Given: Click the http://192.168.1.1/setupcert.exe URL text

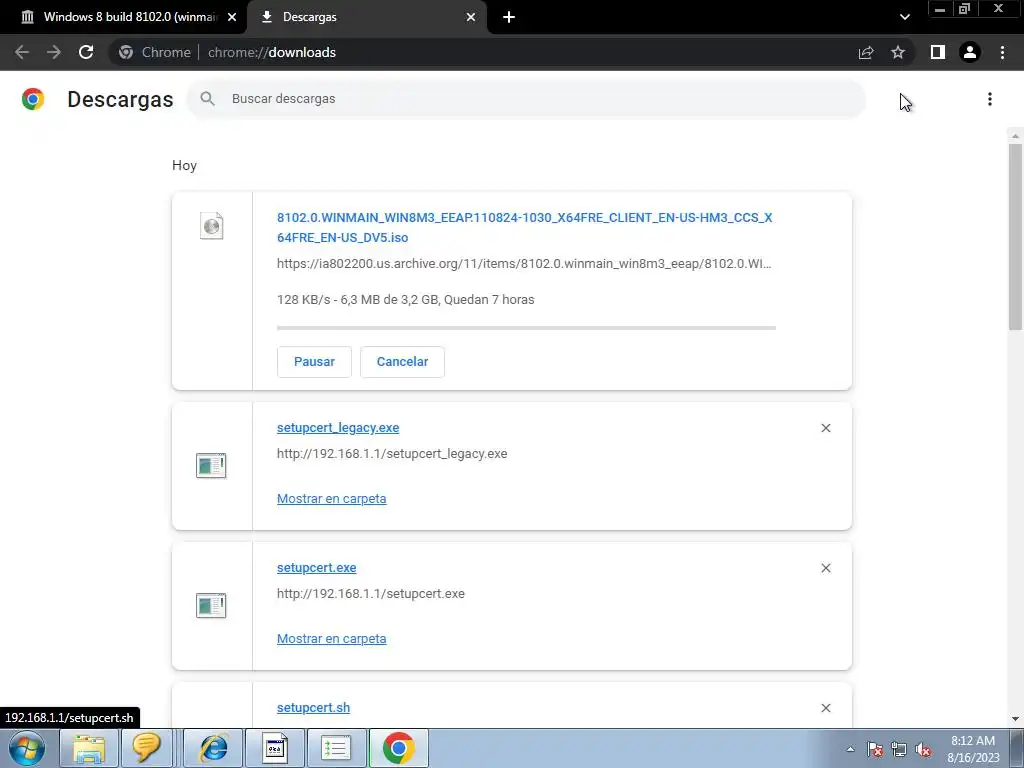Looking at the screenshot, I should (371, 594).
